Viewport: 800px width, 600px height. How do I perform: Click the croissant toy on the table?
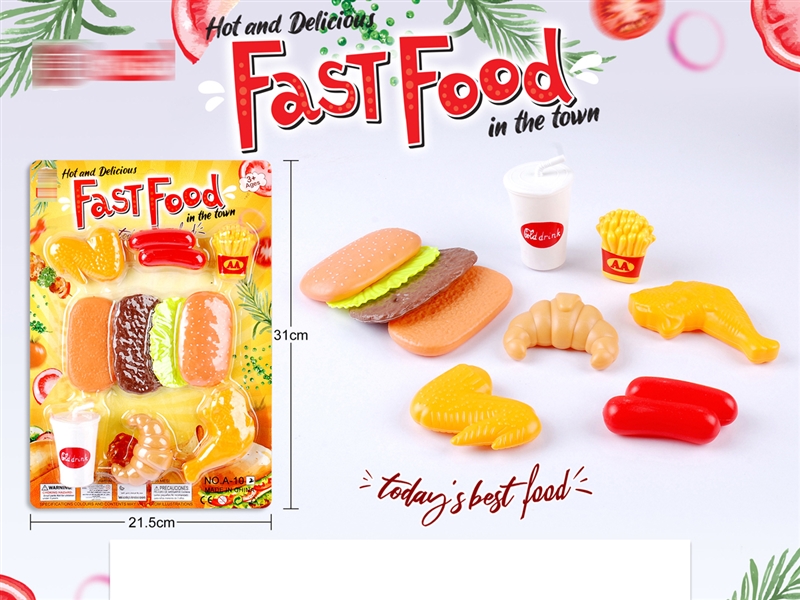coord(561,330)
